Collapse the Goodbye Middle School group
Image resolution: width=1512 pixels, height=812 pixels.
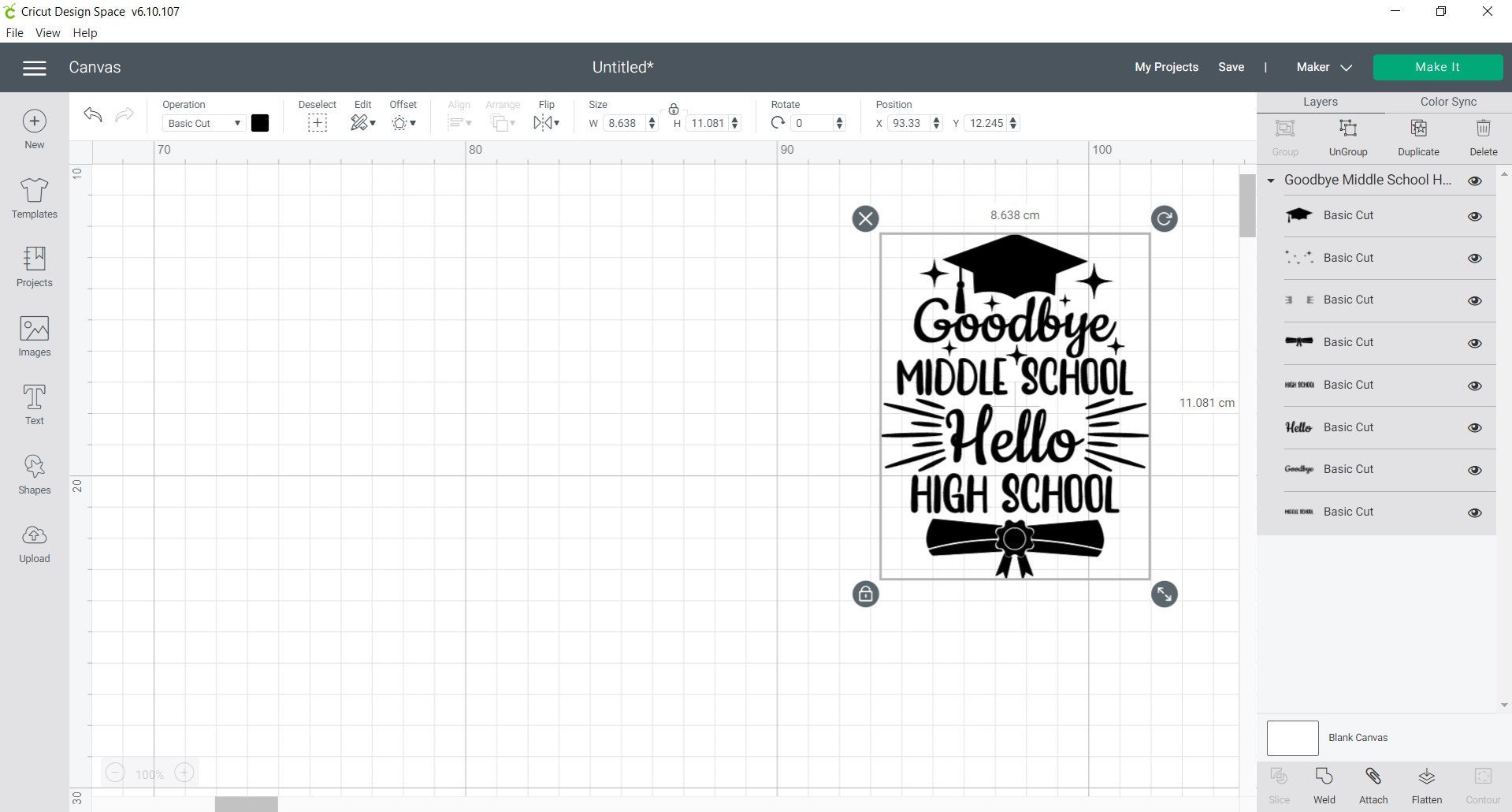[1270, 180]
